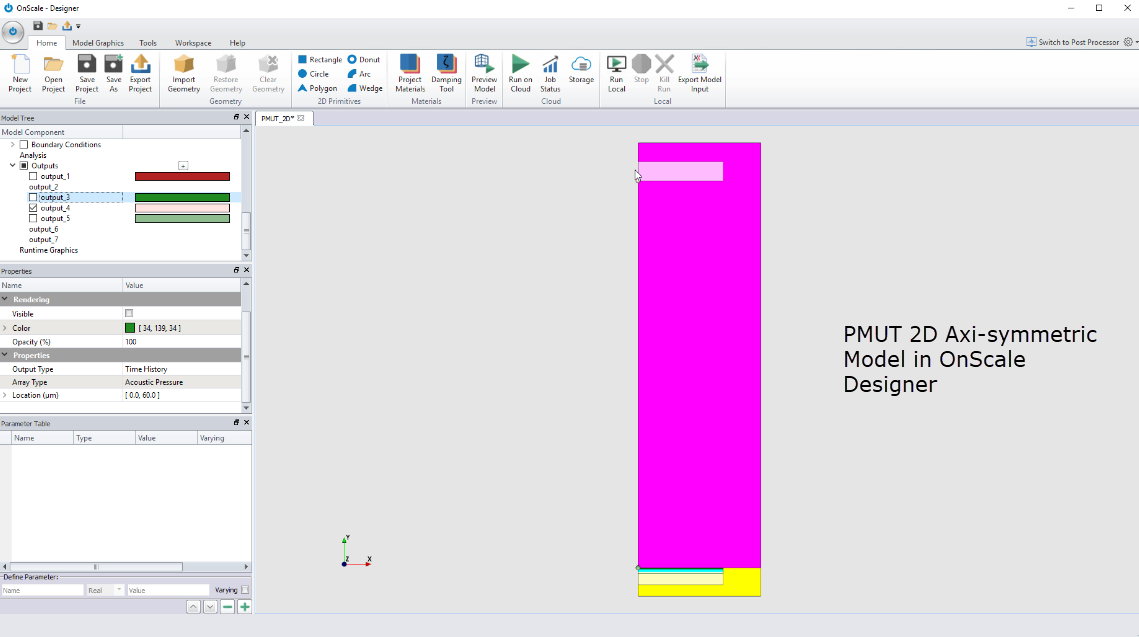1139x637 pixels.
Task: Check cloud Job Status
Action: 550,73
